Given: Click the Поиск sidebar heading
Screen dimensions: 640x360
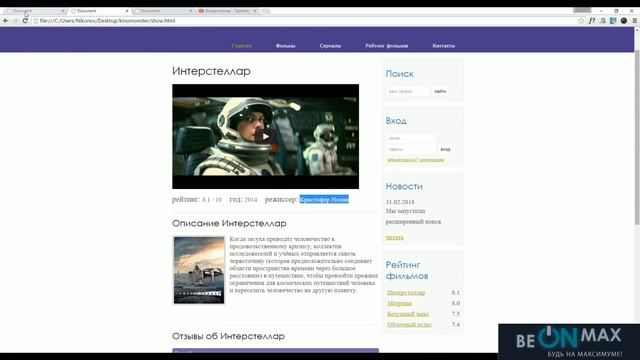Looking at the screenshot, I should click(400, 74).
